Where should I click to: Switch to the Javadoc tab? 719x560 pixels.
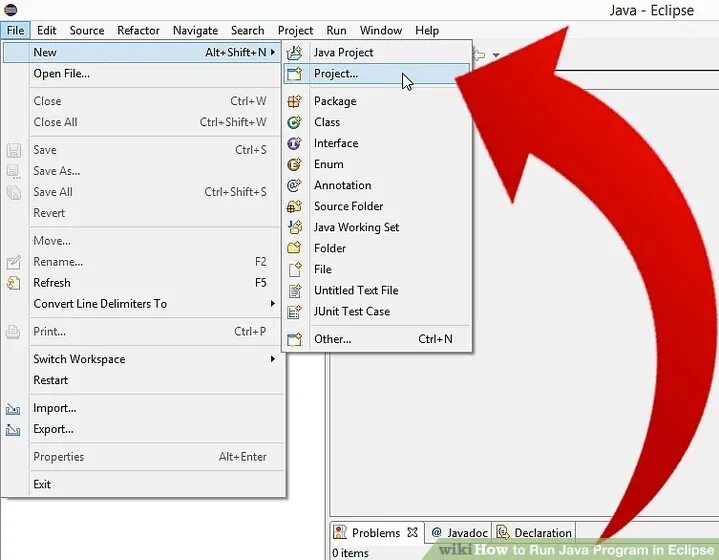coord(459,532)
